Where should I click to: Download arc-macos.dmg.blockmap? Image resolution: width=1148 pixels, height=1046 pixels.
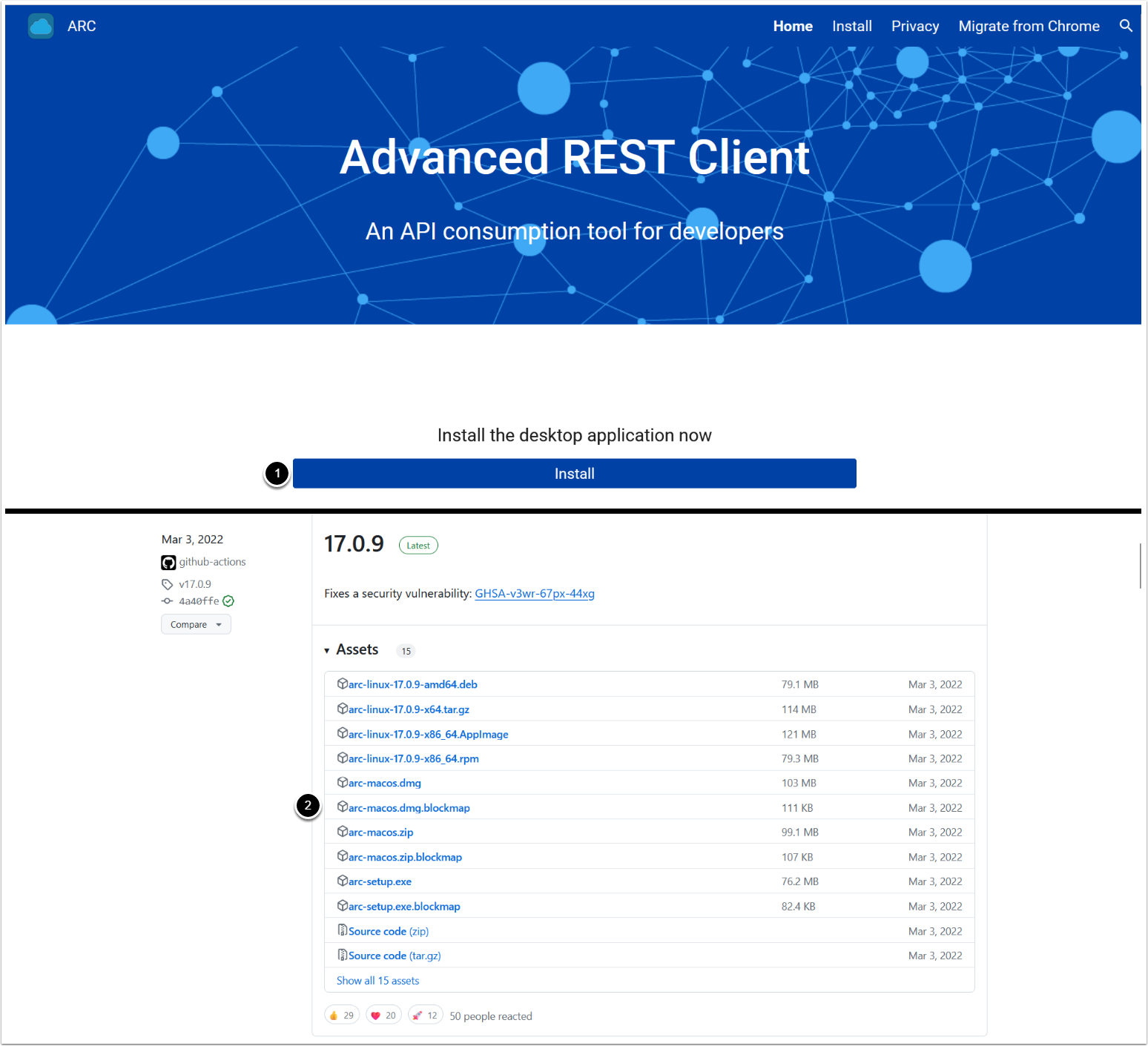click(409, 808)
